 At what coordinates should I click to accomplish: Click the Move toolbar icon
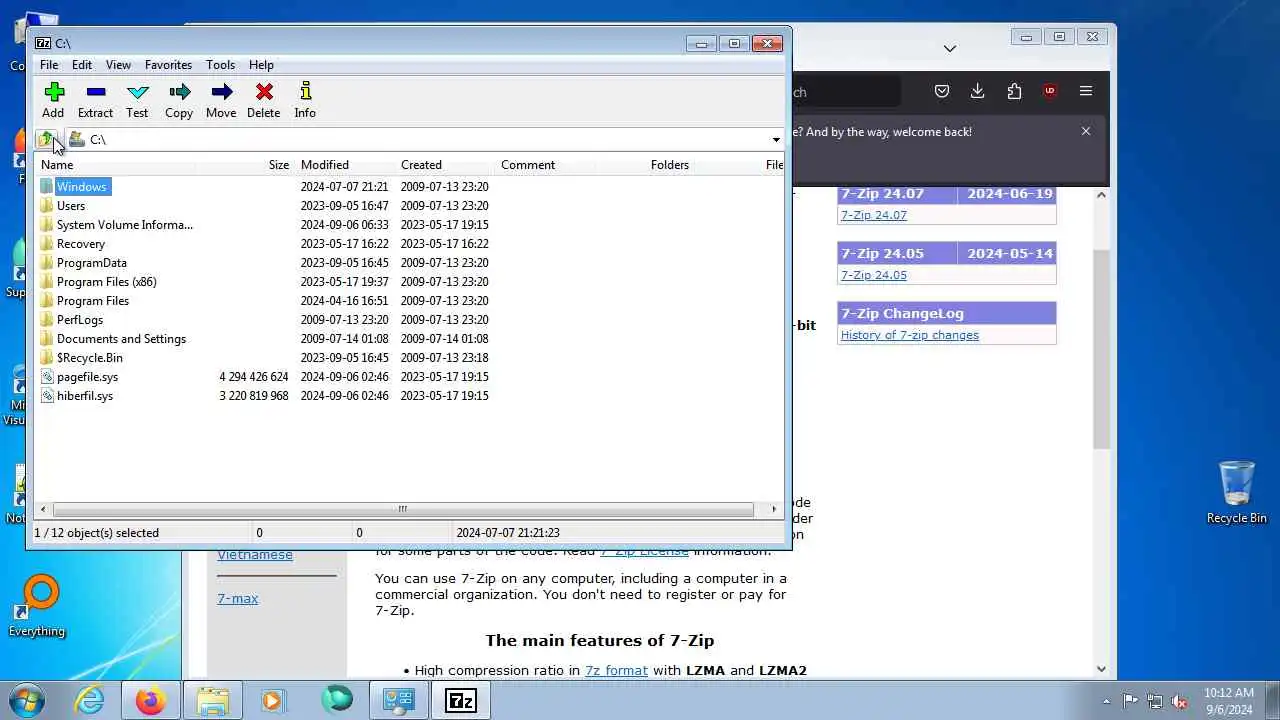221,100
